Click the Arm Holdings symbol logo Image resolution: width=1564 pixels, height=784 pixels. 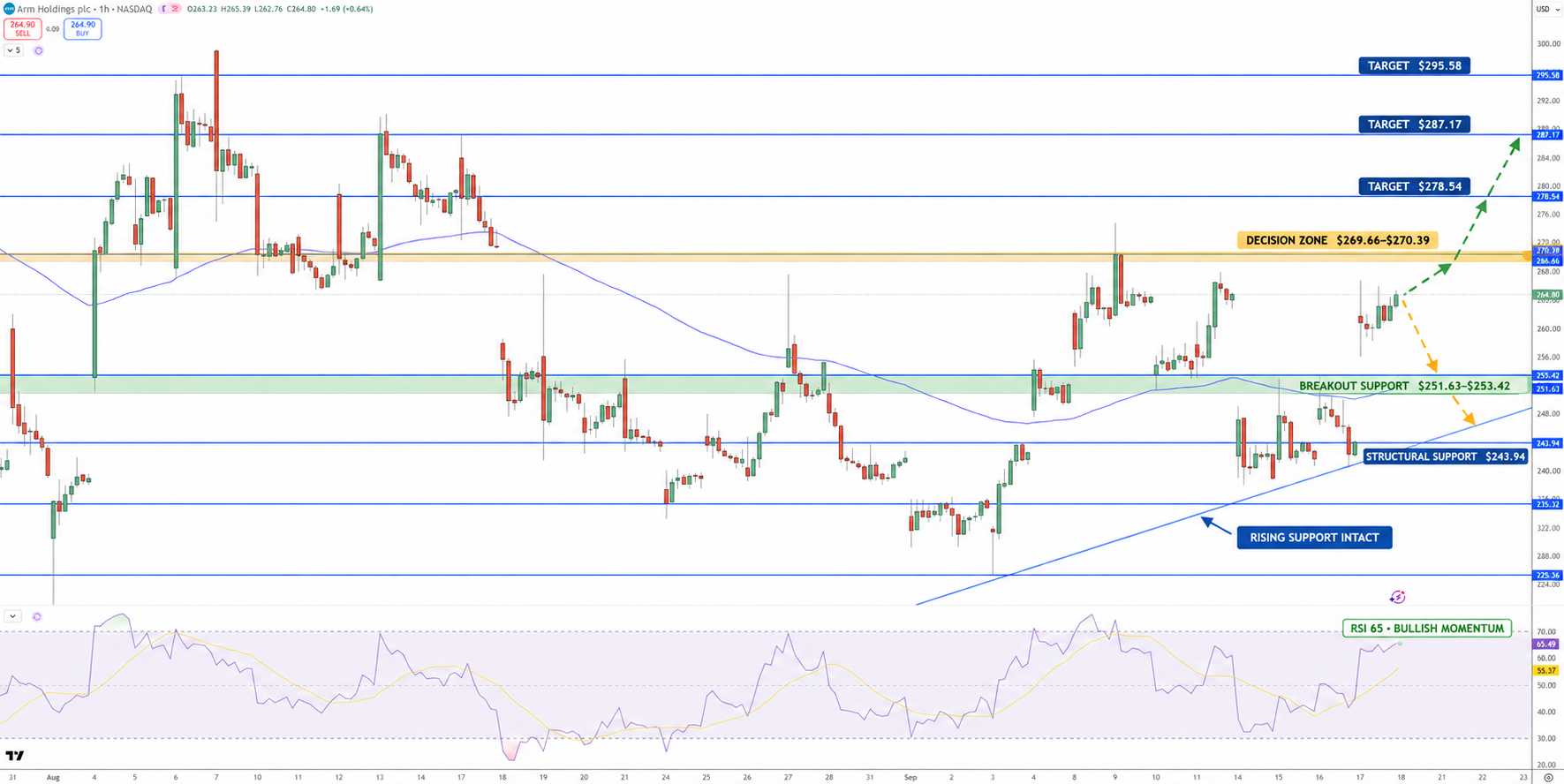(x=10, y=9)
